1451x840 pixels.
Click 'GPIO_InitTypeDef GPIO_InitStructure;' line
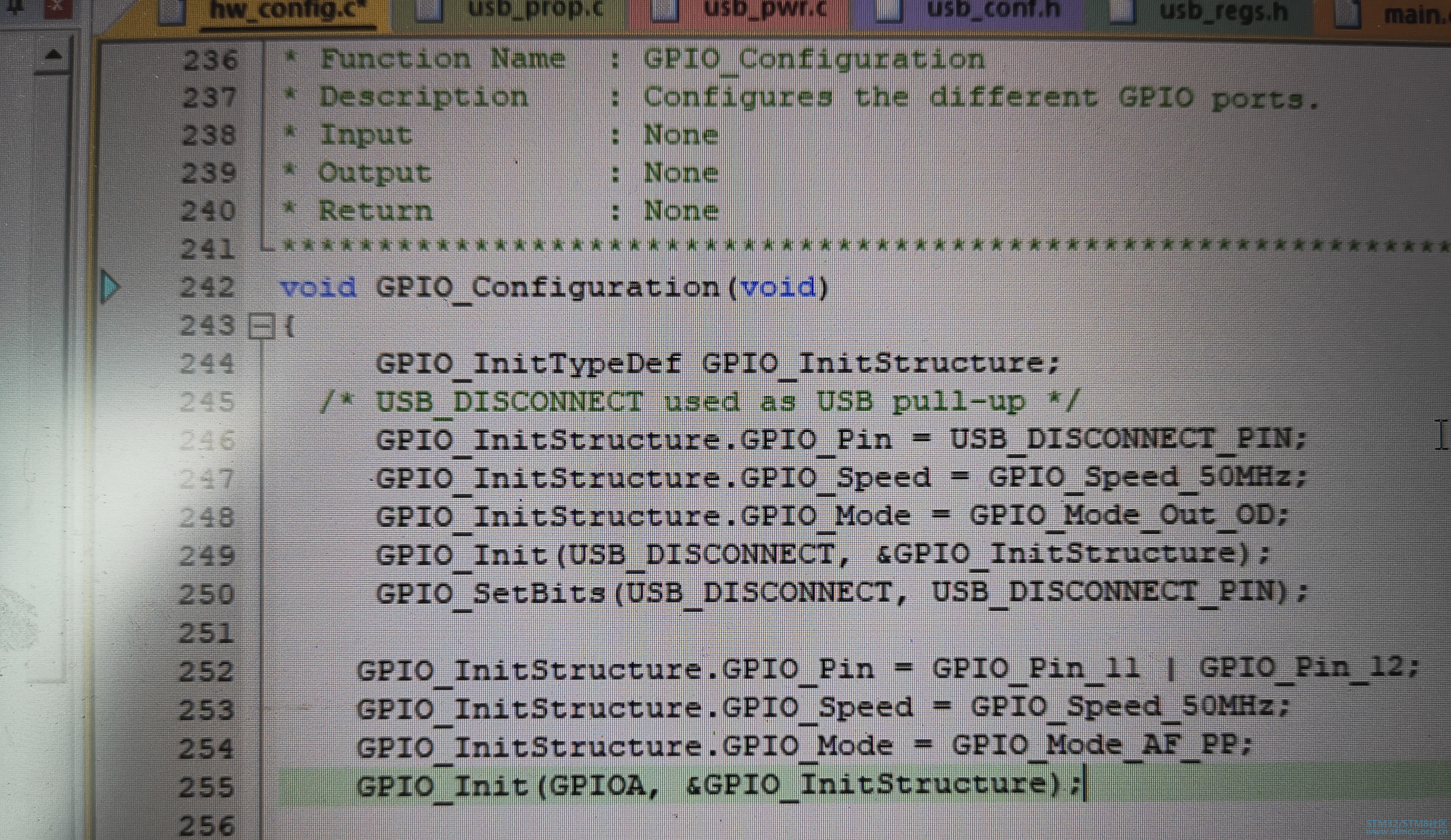[x=717, y=365]
